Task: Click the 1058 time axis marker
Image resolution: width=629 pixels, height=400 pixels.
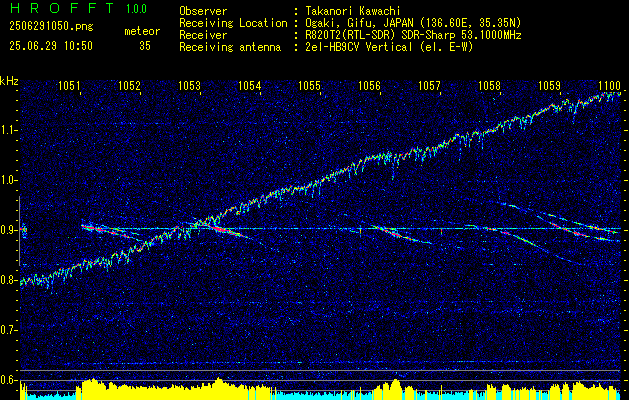Action: (490, 86)
